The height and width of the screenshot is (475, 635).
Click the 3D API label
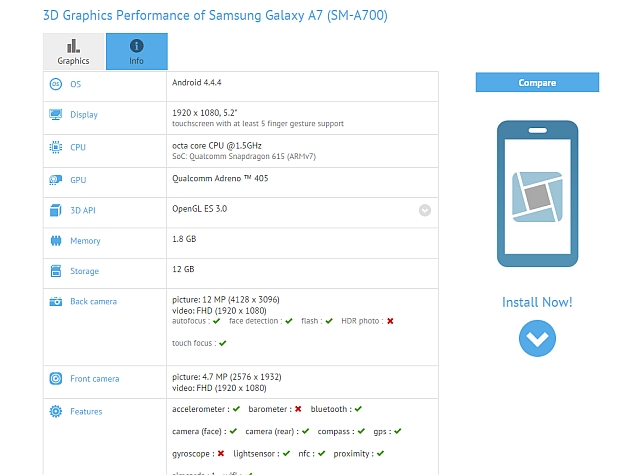tap(83, 210)
